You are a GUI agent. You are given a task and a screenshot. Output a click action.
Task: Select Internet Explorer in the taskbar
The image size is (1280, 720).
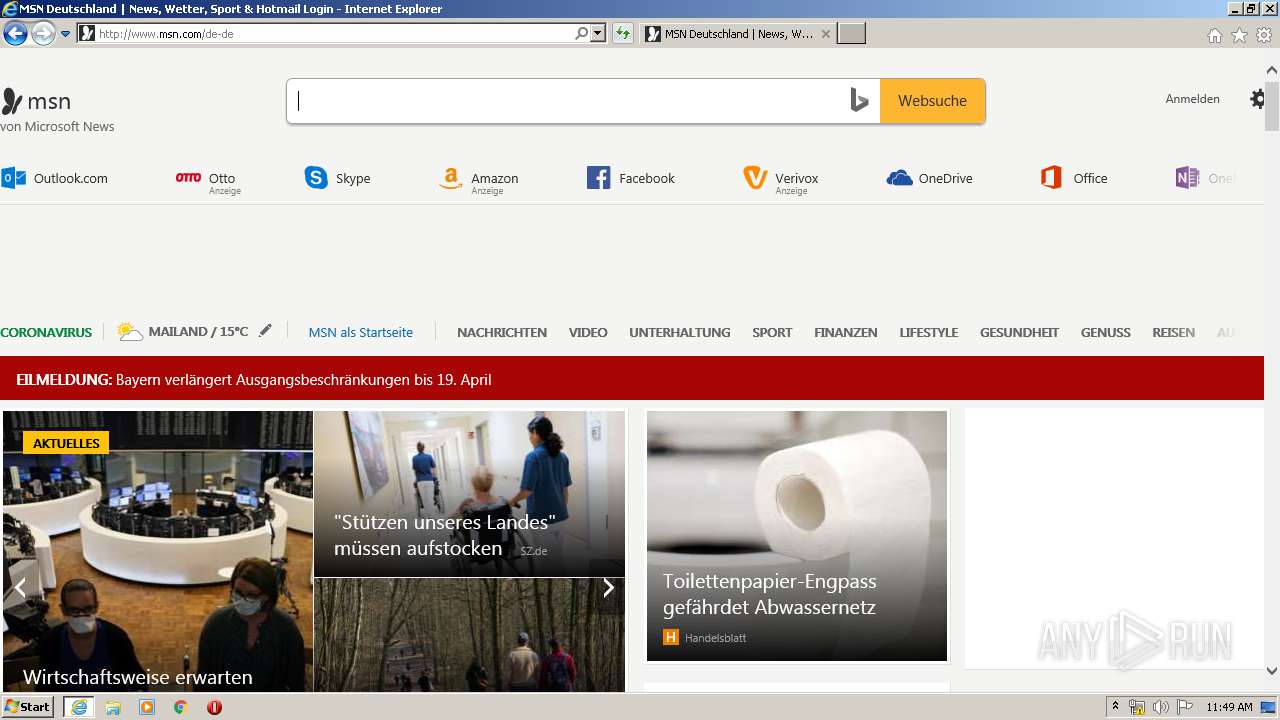point(78,707)
